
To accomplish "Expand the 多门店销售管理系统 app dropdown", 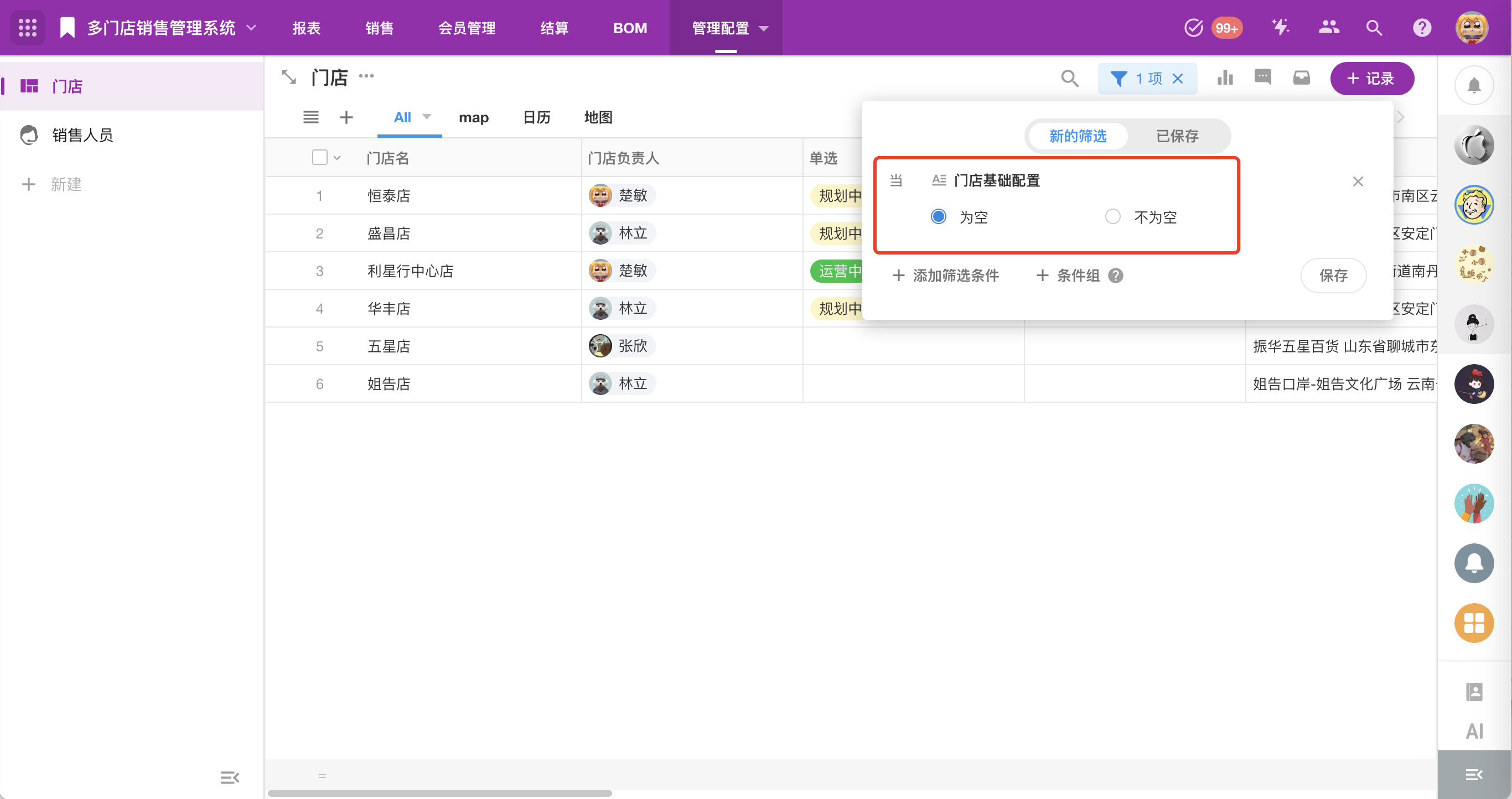I will (251, 28).
